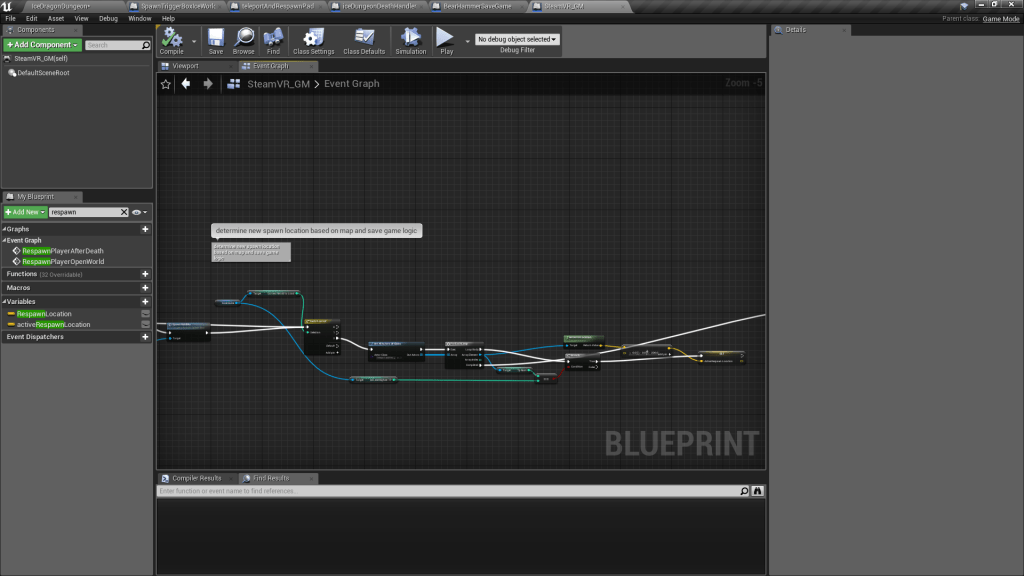Viewport: 1024px width, 576px height.
Task: Open Browse in the toolbar
Action: [244, 38]
